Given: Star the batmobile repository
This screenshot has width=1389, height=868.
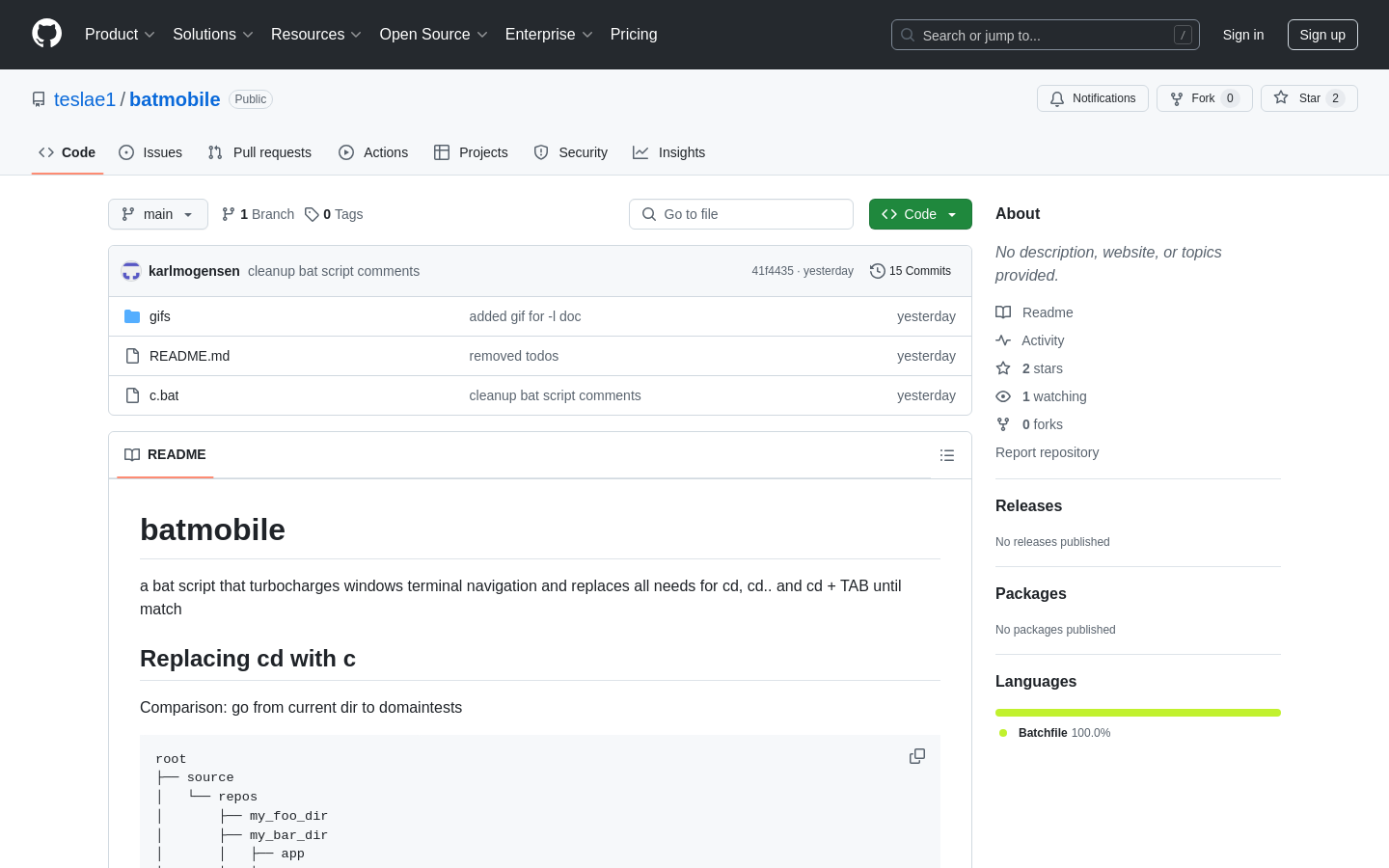Looking at the screenshot, I should 1309,98.
